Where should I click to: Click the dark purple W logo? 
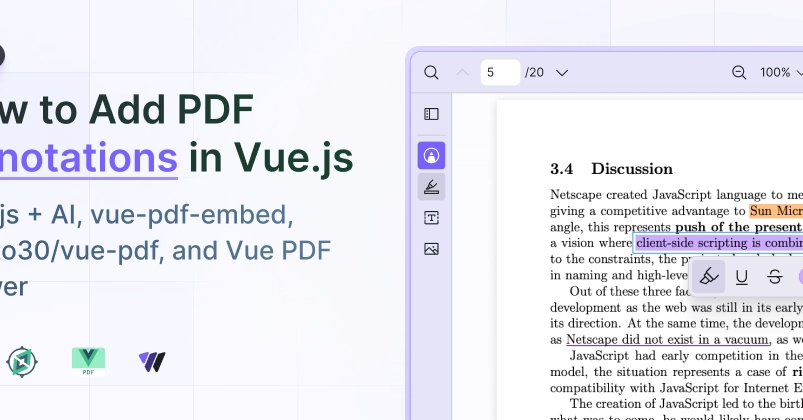coord(152,362)
